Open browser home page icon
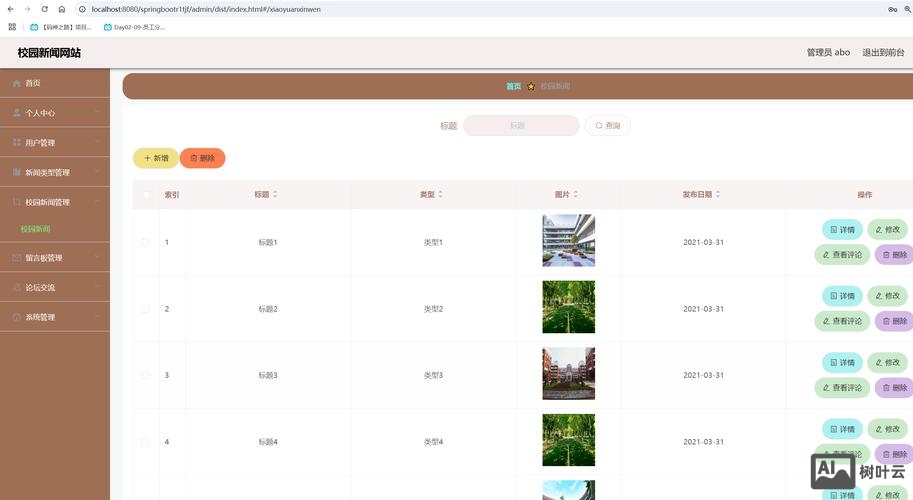The width and height of the screenshot is (913, 500). coord(62,9)
